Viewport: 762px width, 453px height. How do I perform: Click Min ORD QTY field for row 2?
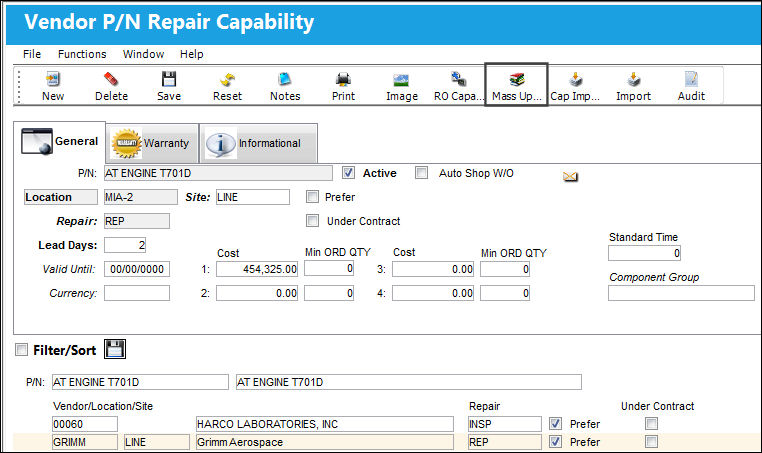(329, 293)
